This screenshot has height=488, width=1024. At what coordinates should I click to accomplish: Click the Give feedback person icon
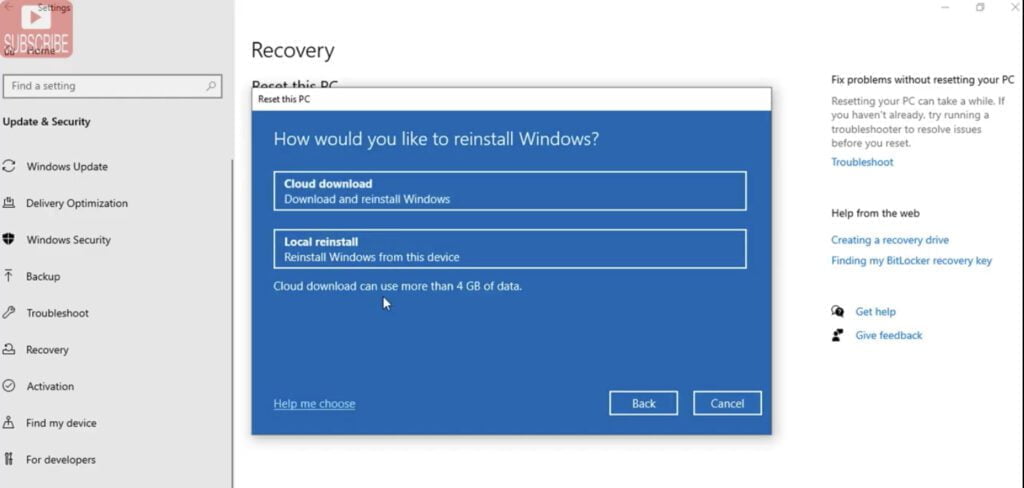[837, 335]
